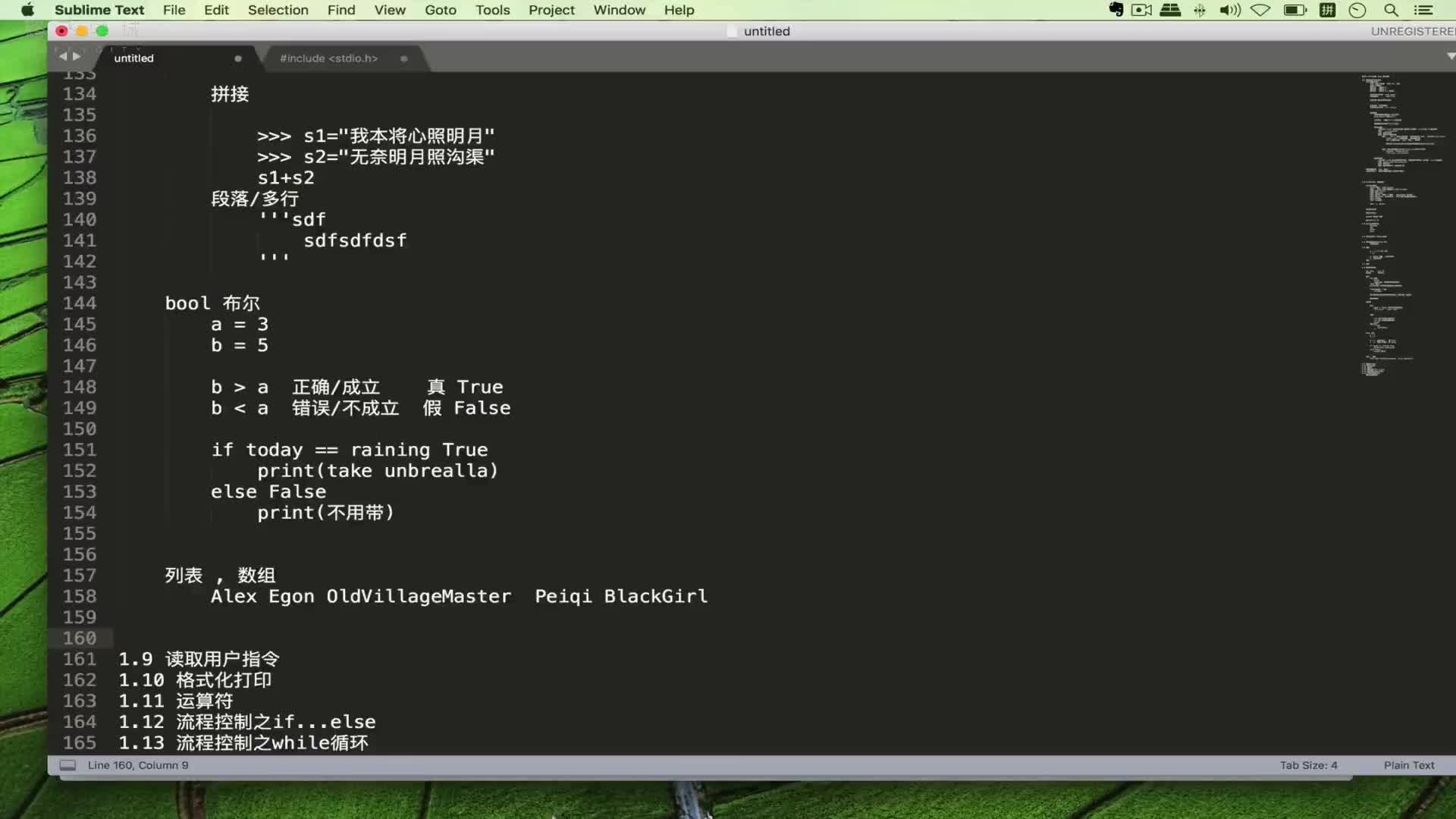Open the Wi-Fi menu

click(x=1260, y=10)
